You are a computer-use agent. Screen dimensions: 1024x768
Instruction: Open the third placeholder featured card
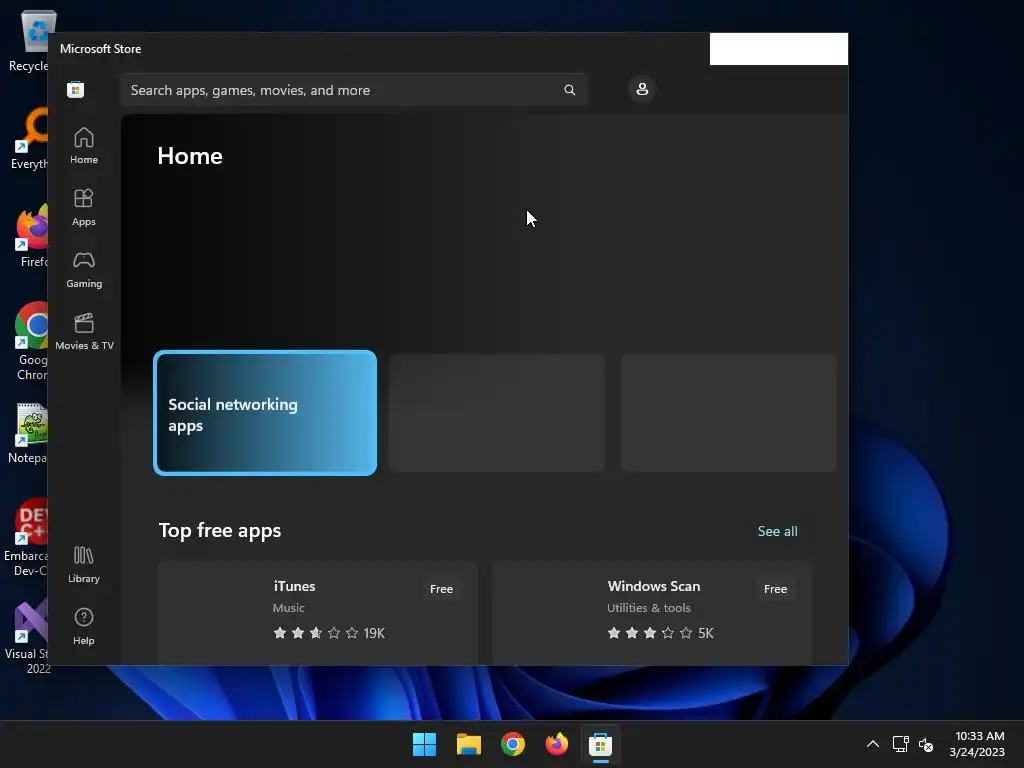click(729, 413)
